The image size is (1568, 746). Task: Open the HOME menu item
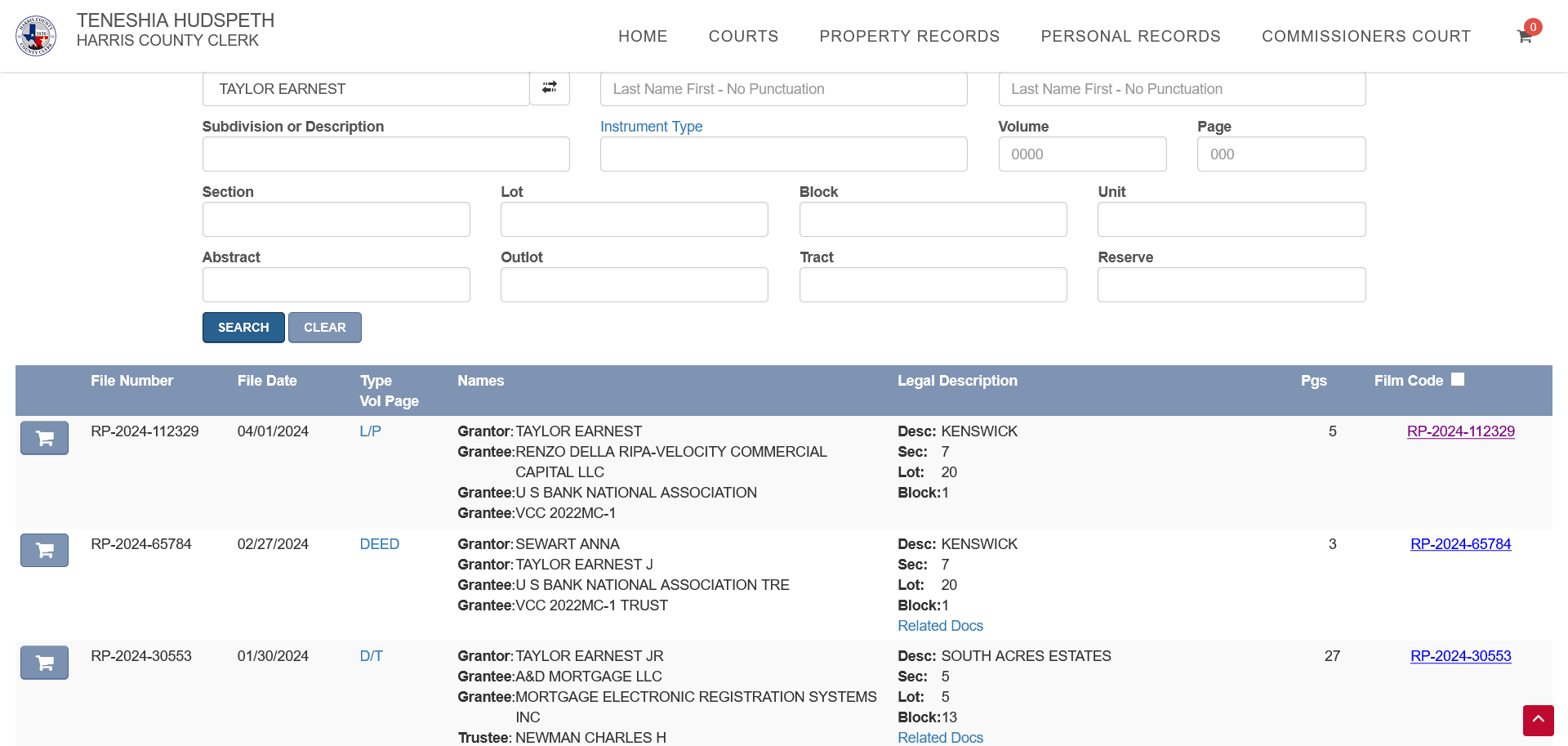[643, 36]
